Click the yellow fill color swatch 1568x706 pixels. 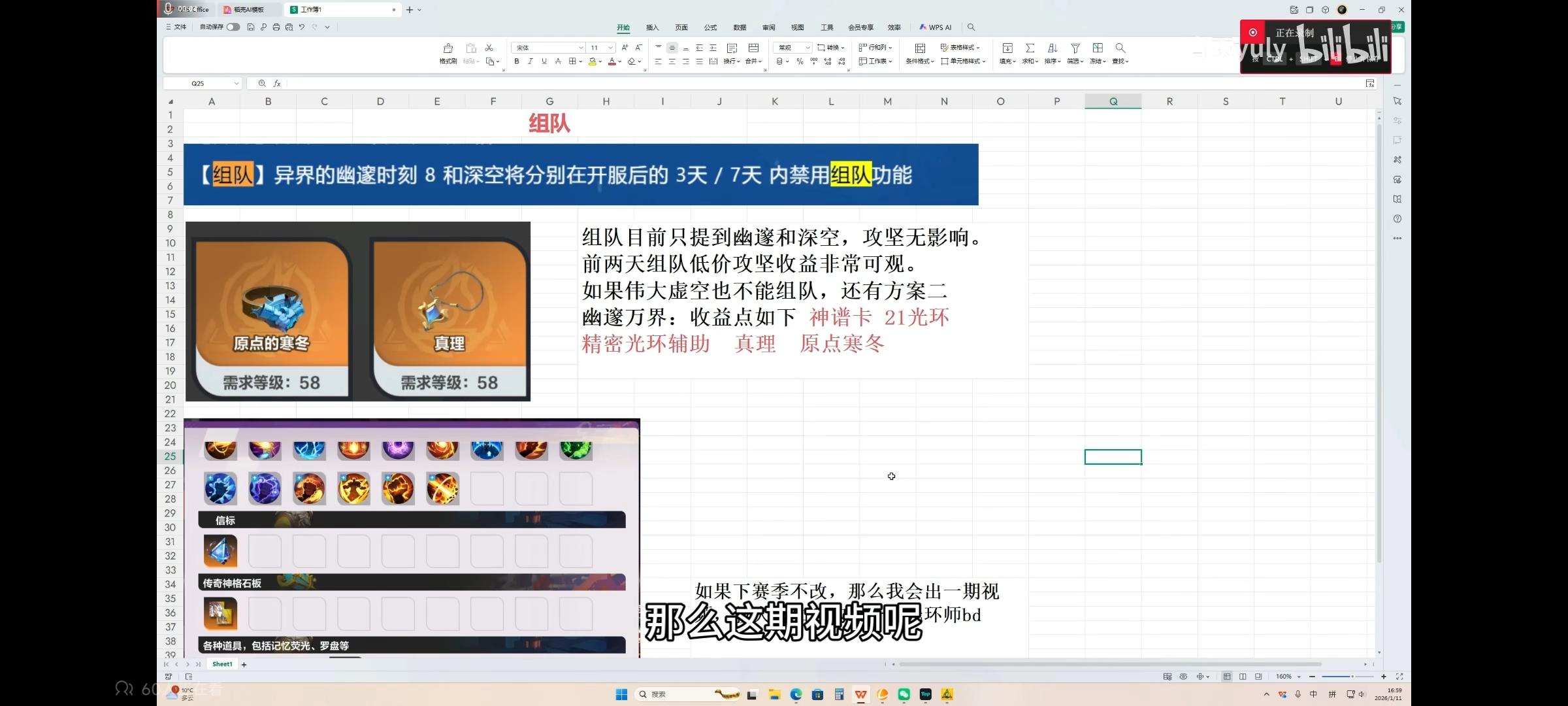tap(592, 61)
